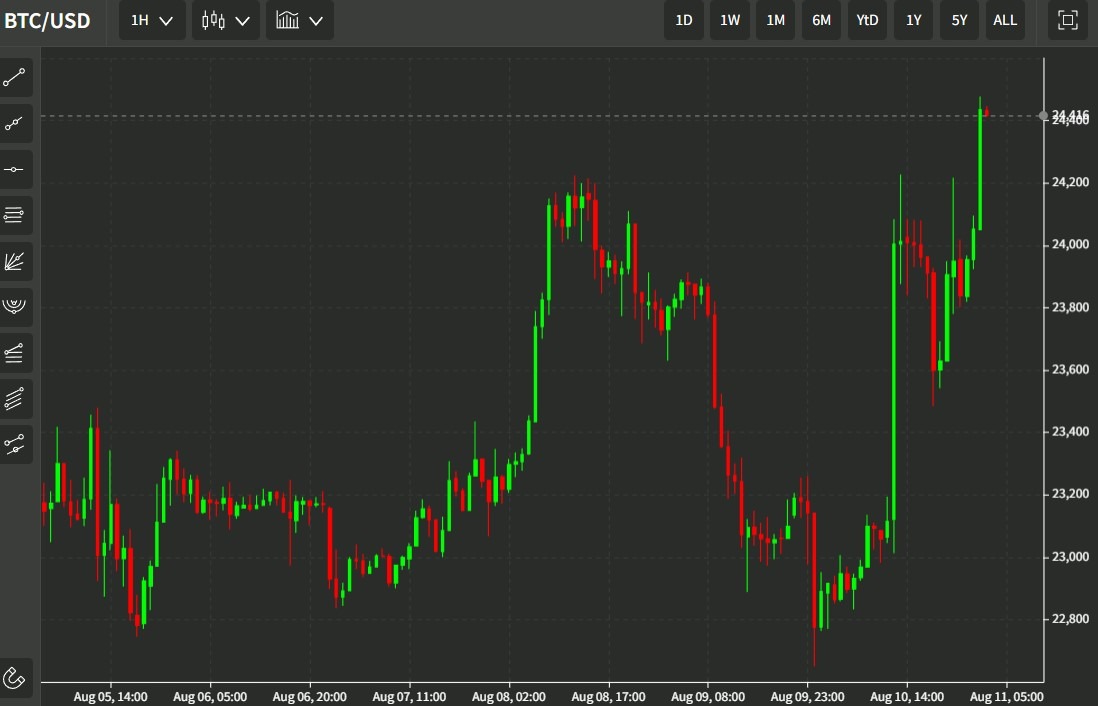Set chart range to 1M
The width and height of the screenshot is (1098, 706).
point(776,20)
